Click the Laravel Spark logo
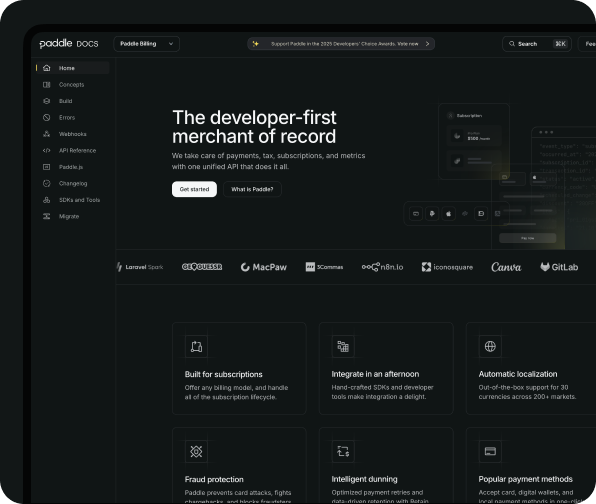The width and height of the screenshot is (596, 504). [140, 267]
